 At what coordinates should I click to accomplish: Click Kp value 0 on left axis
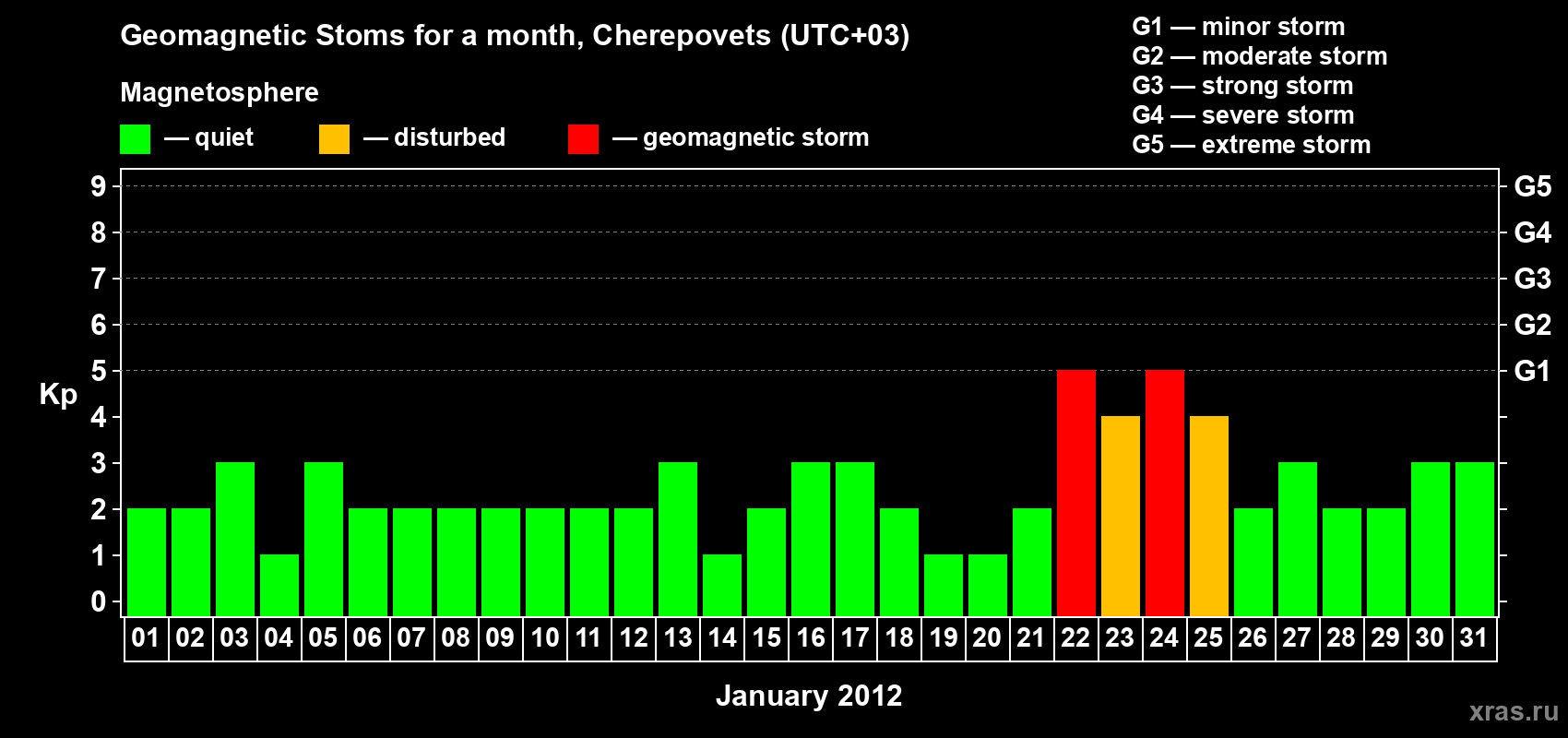point(99,601)
